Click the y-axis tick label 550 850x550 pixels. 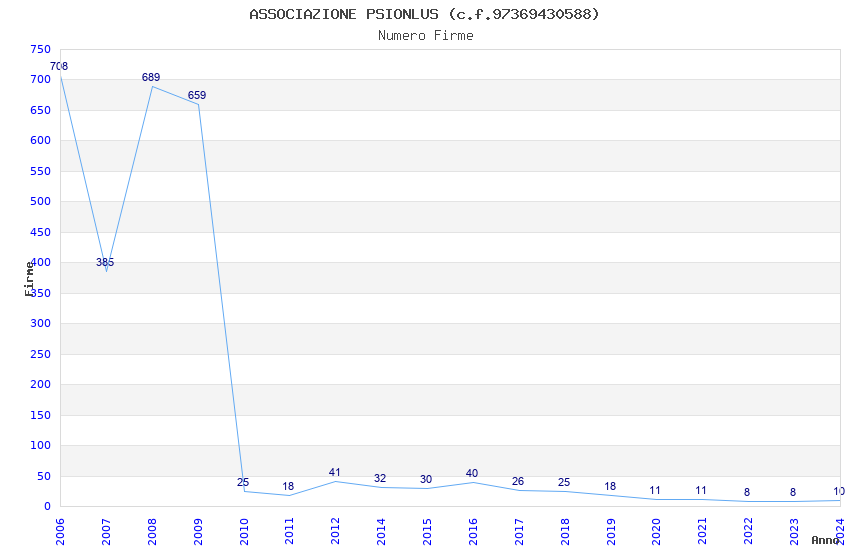click(x=41, y=171)
